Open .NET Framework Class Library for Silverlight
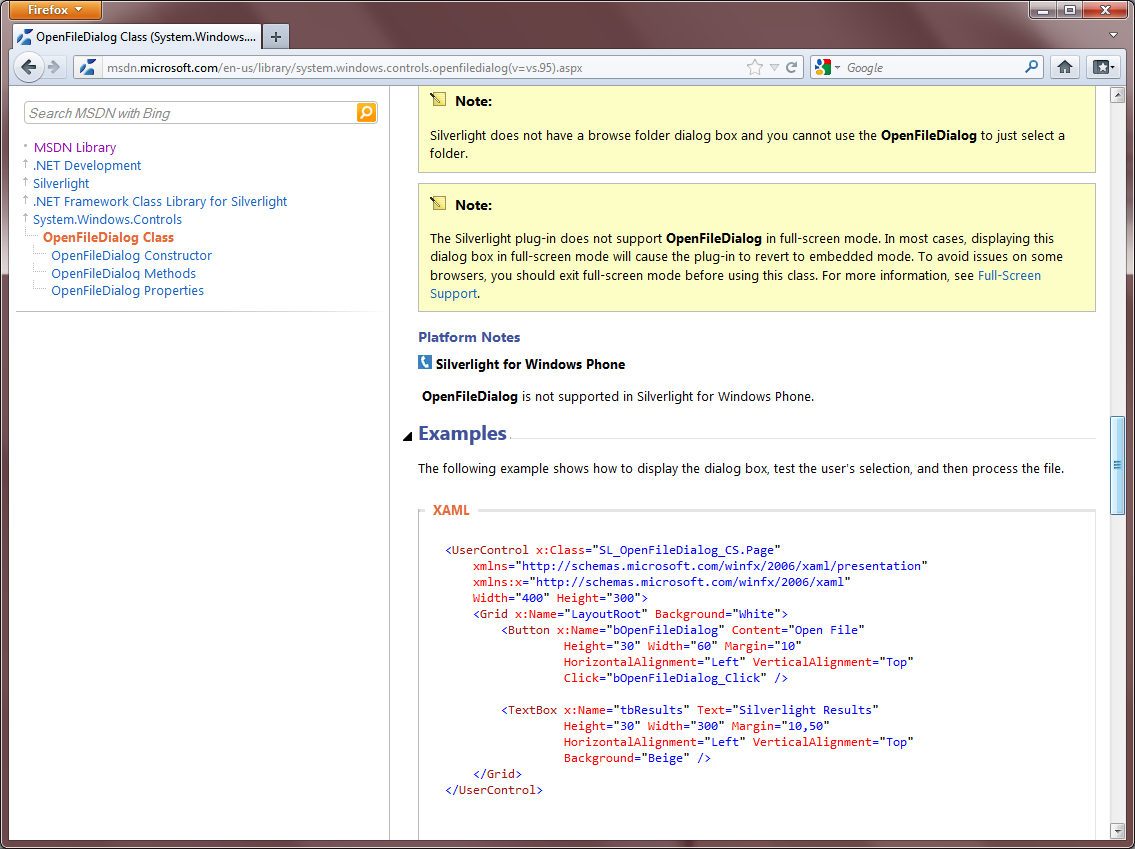 pos(160,201)
